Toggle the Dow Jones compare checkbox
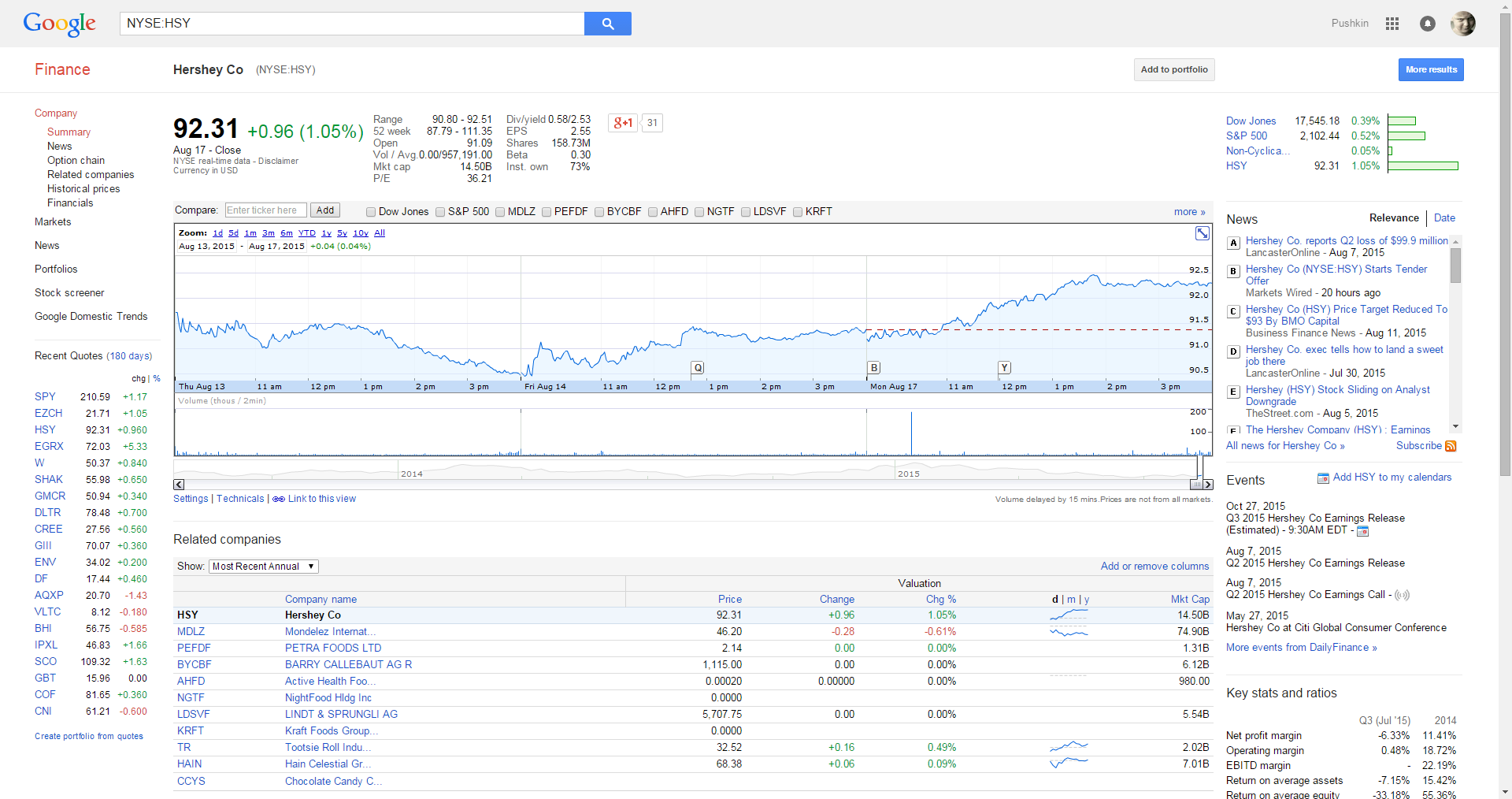Image resolution: width=1512 pixels, height=799 pixels. click(x=371, y=212)
